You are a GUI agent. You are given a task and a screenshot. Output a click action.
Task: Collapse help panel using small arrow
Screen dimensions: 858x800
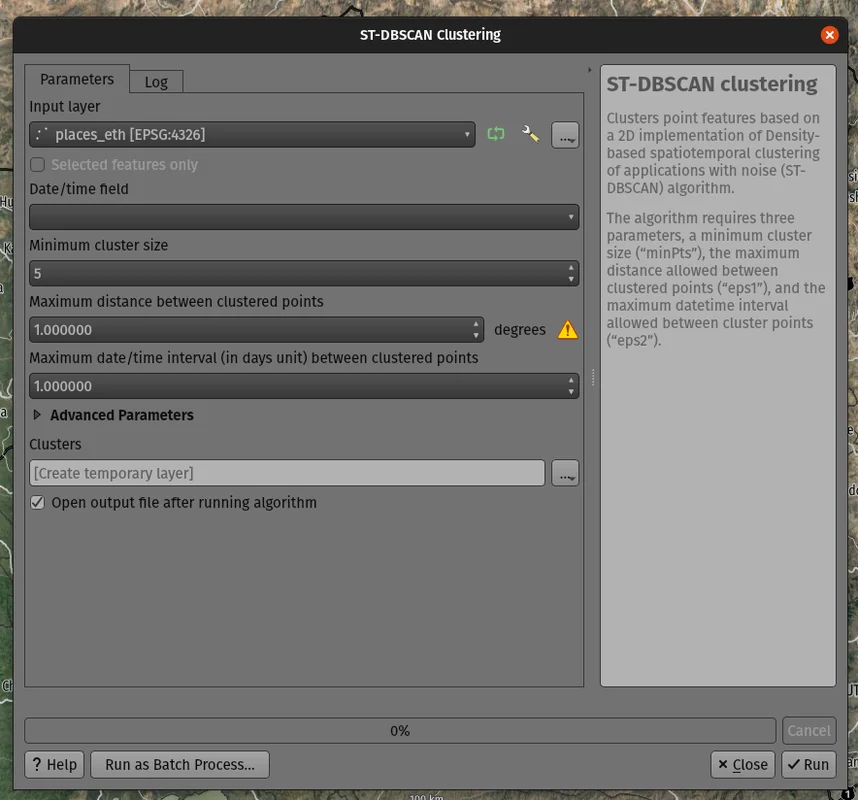tap(589, 70)
